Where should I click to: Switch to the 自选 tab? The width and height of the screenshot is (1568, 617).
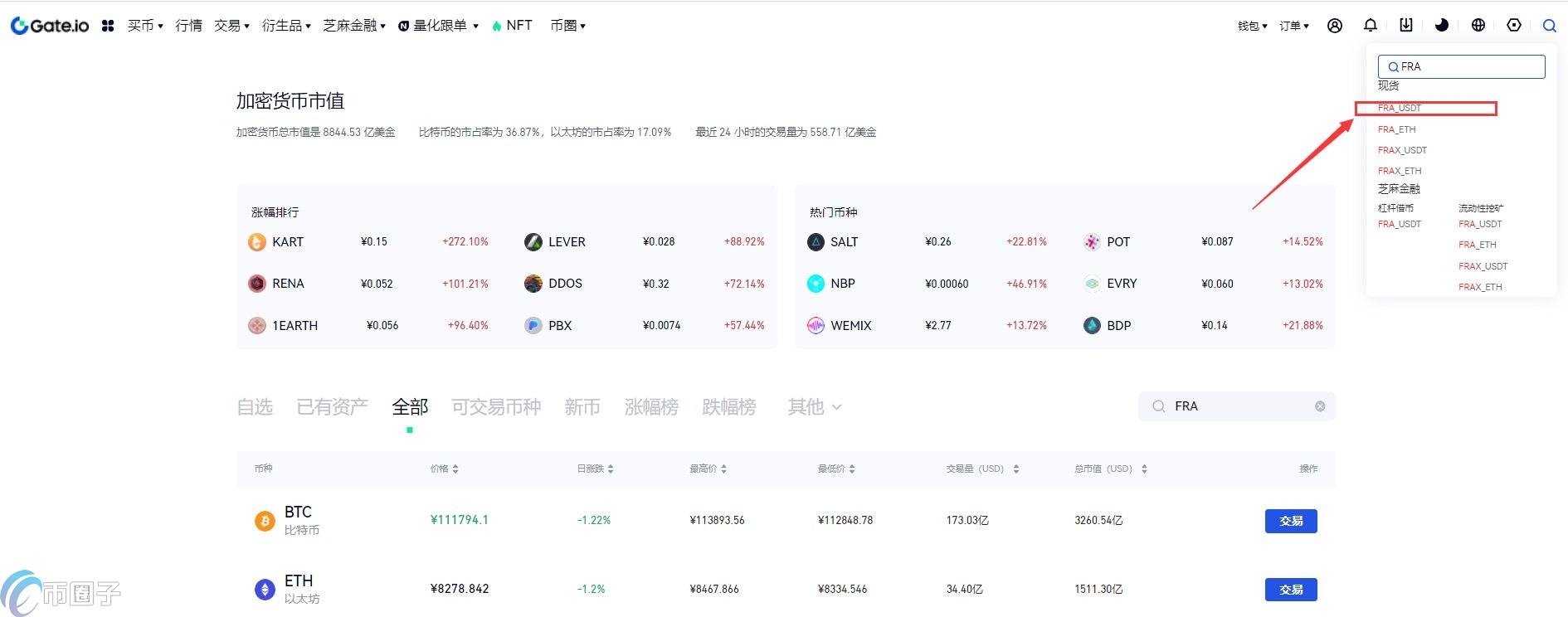255,407
